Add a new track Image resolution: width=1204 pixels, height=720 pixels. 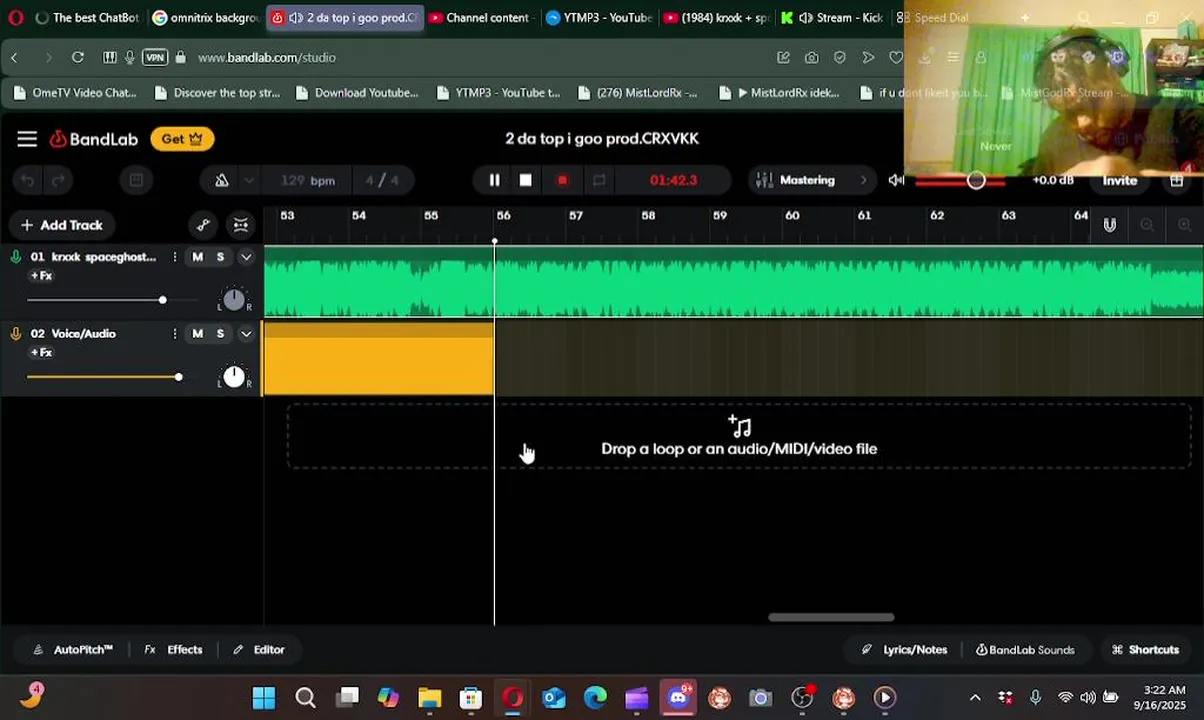coord(62,225)
